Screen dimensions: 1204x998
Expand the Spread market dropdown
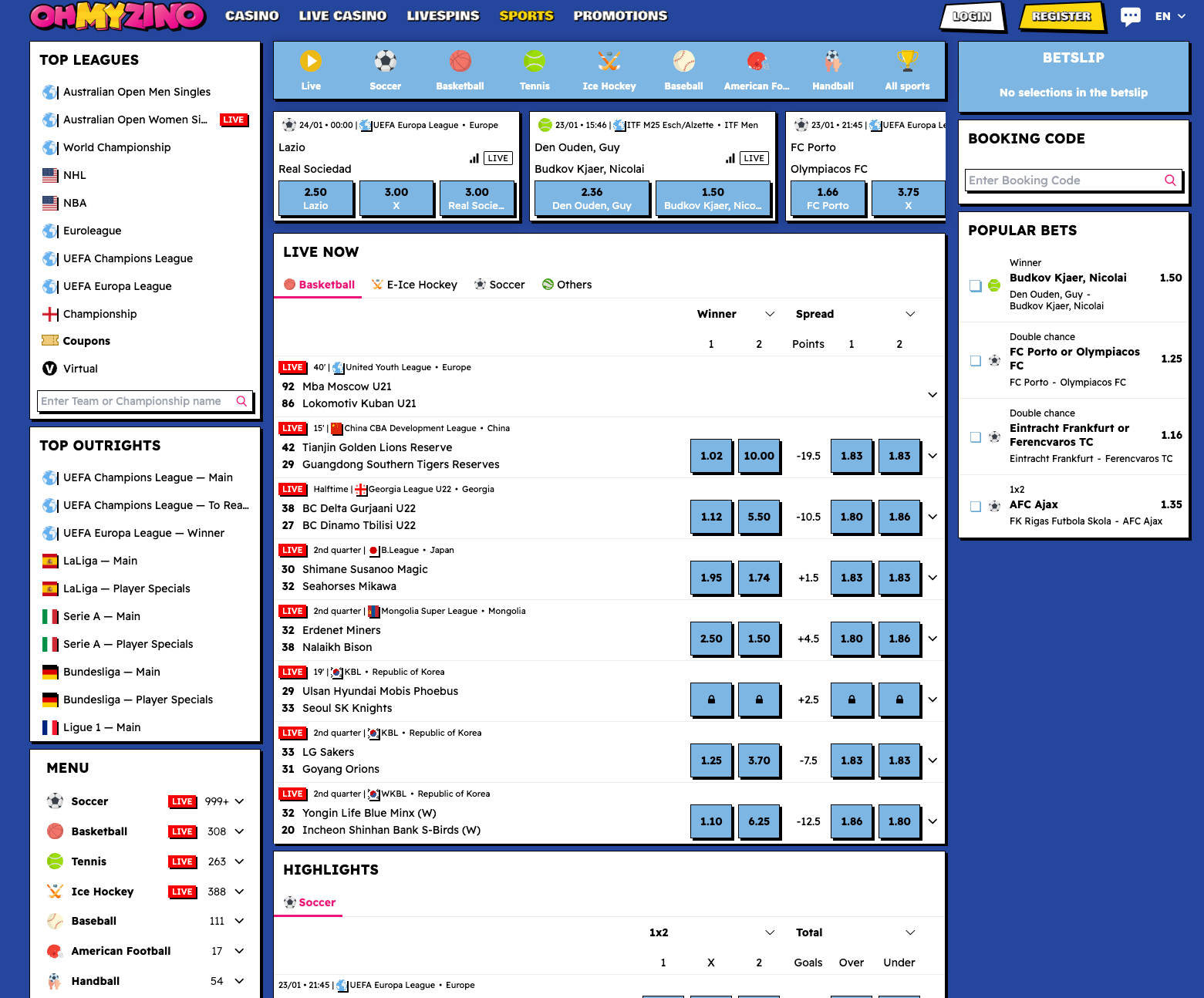909,314
